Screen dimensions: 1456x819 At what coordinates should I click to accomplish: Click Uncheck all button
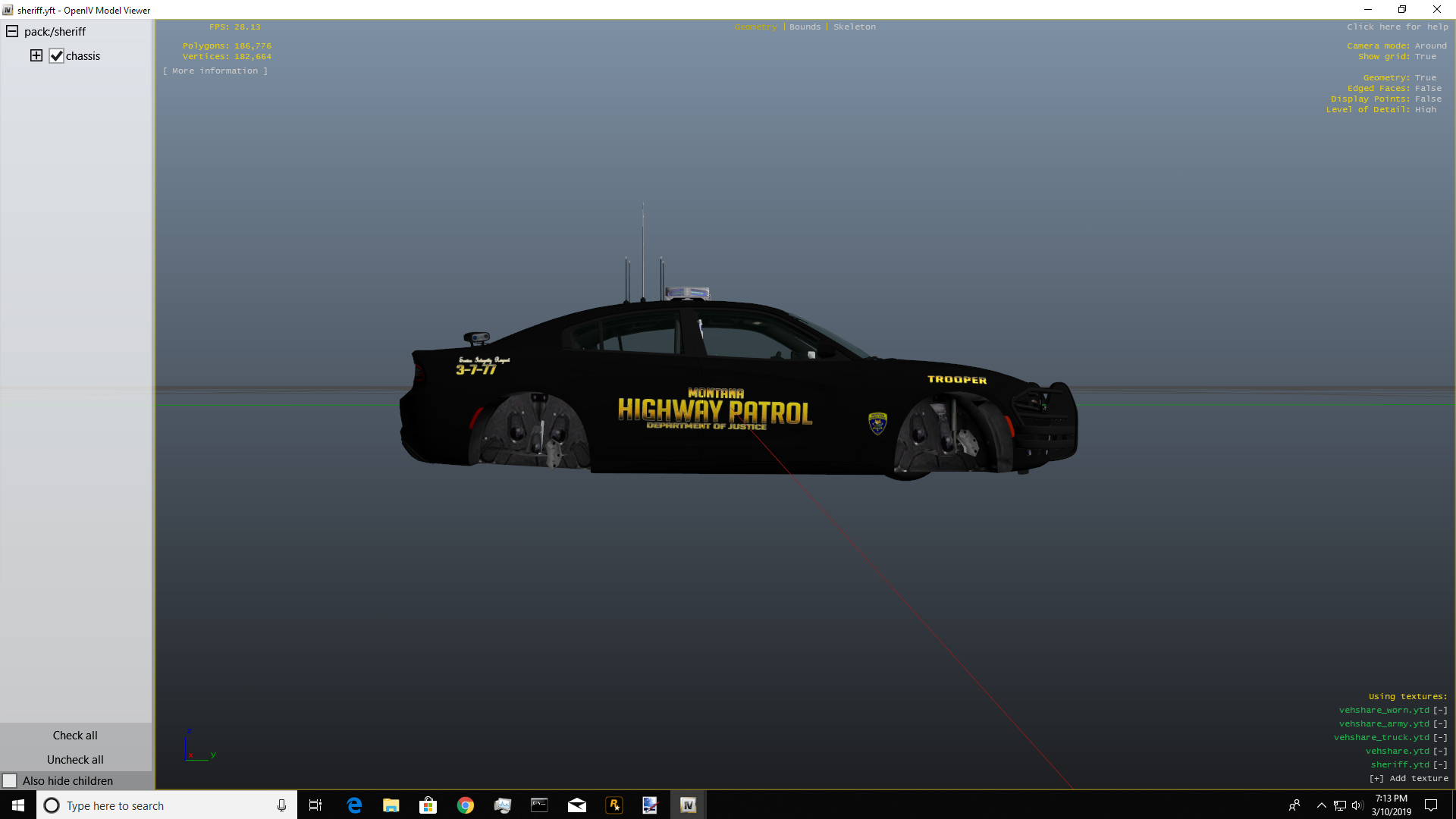(75, 759)
